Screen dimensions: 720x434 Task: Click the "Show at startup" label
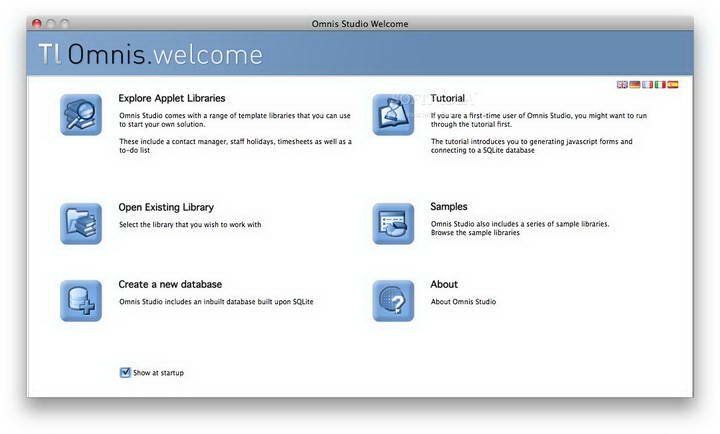tap(158, 373)
